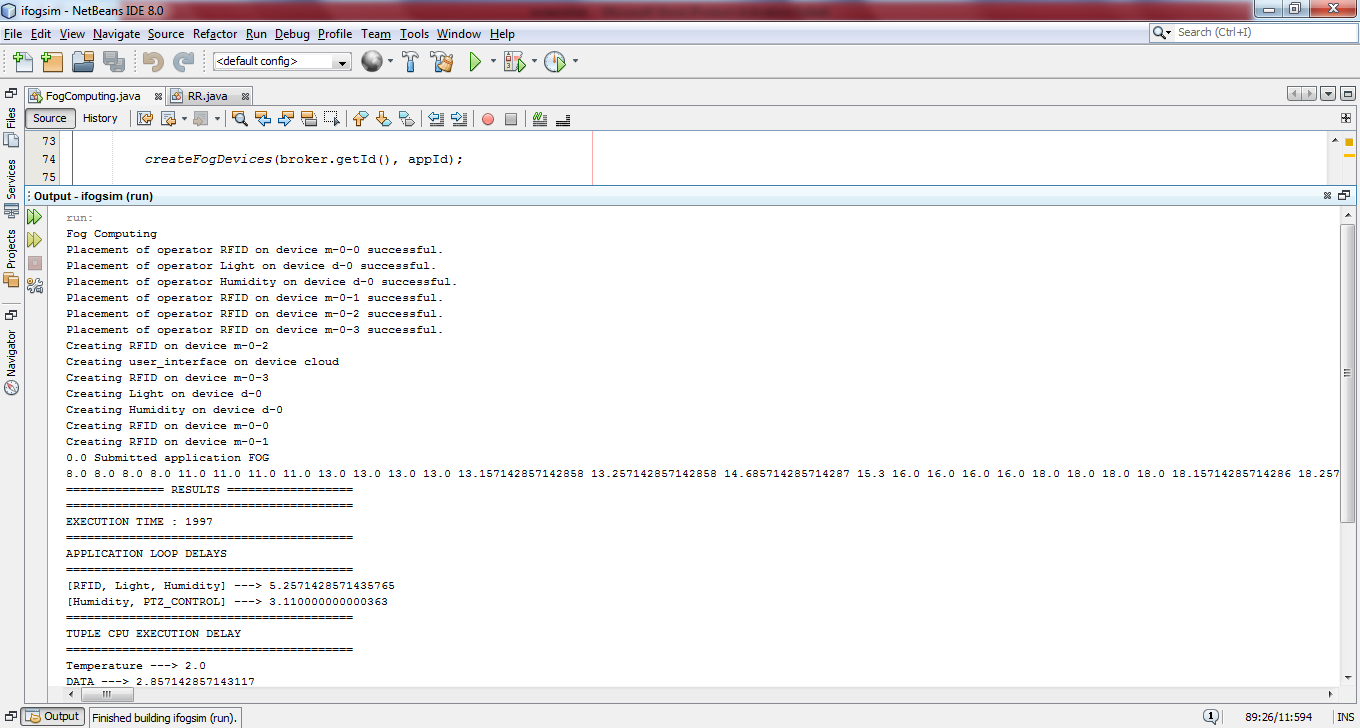Expand the editor Forward history dropdown arrow
This screenshot has width=1360, height=728.
point(217,119)
